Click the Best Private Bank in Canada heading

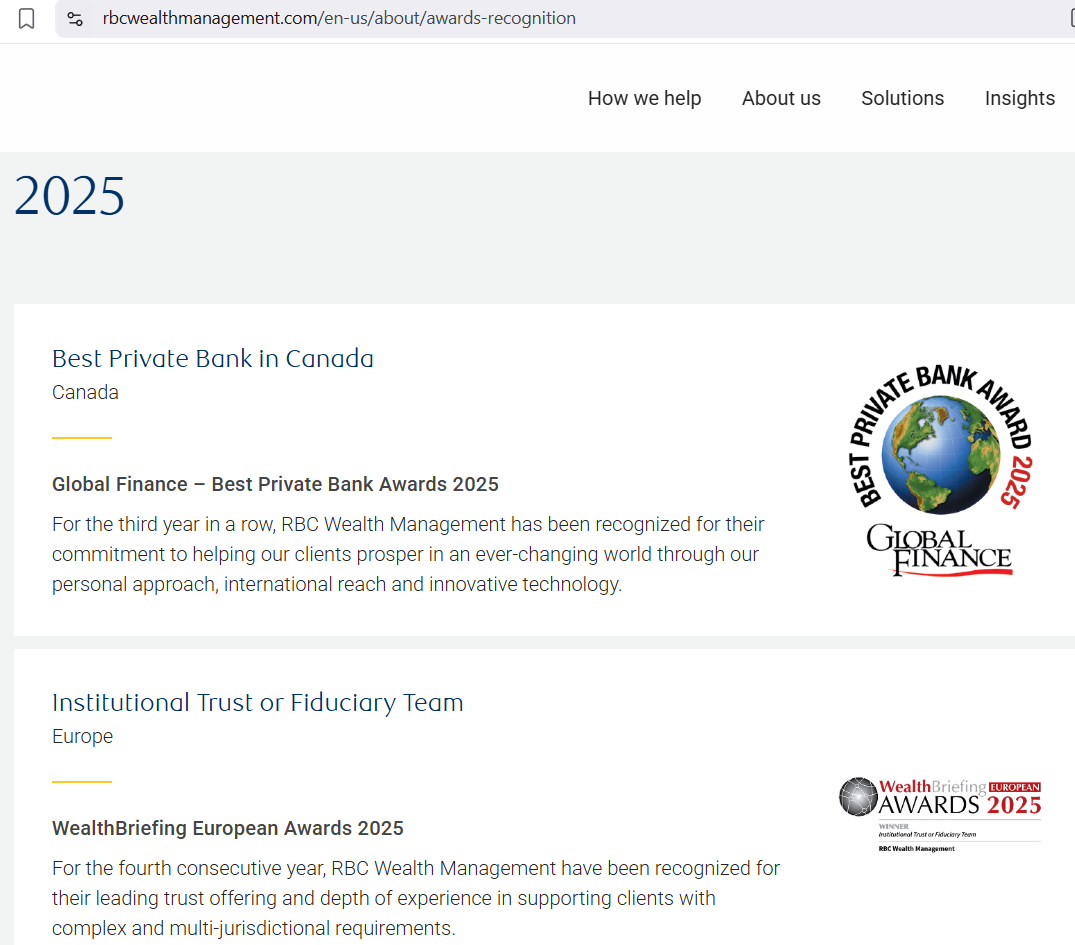click(x=213, y=359)
